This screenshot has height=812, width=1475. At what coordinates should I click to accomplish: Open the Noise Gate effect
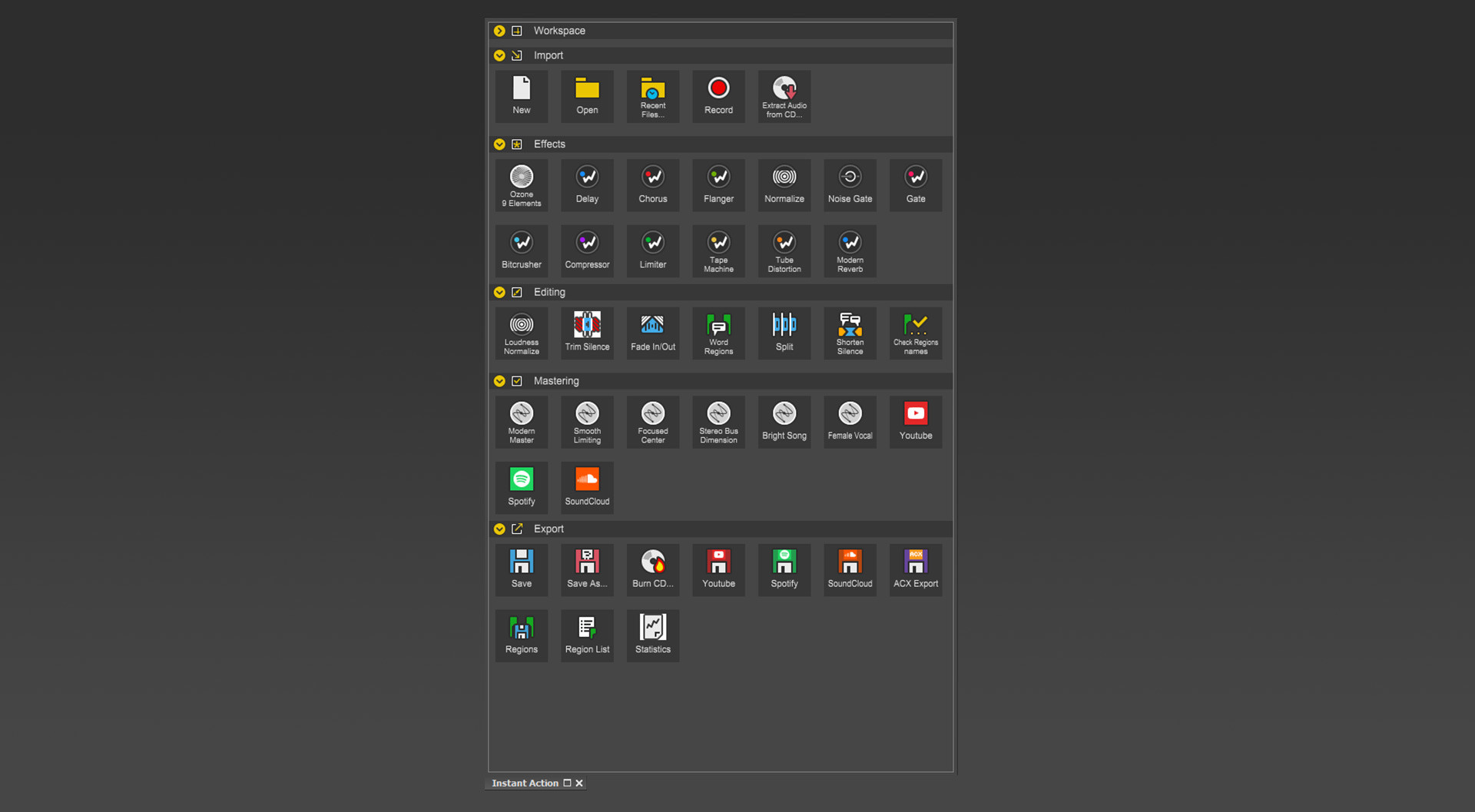[850, 184]
